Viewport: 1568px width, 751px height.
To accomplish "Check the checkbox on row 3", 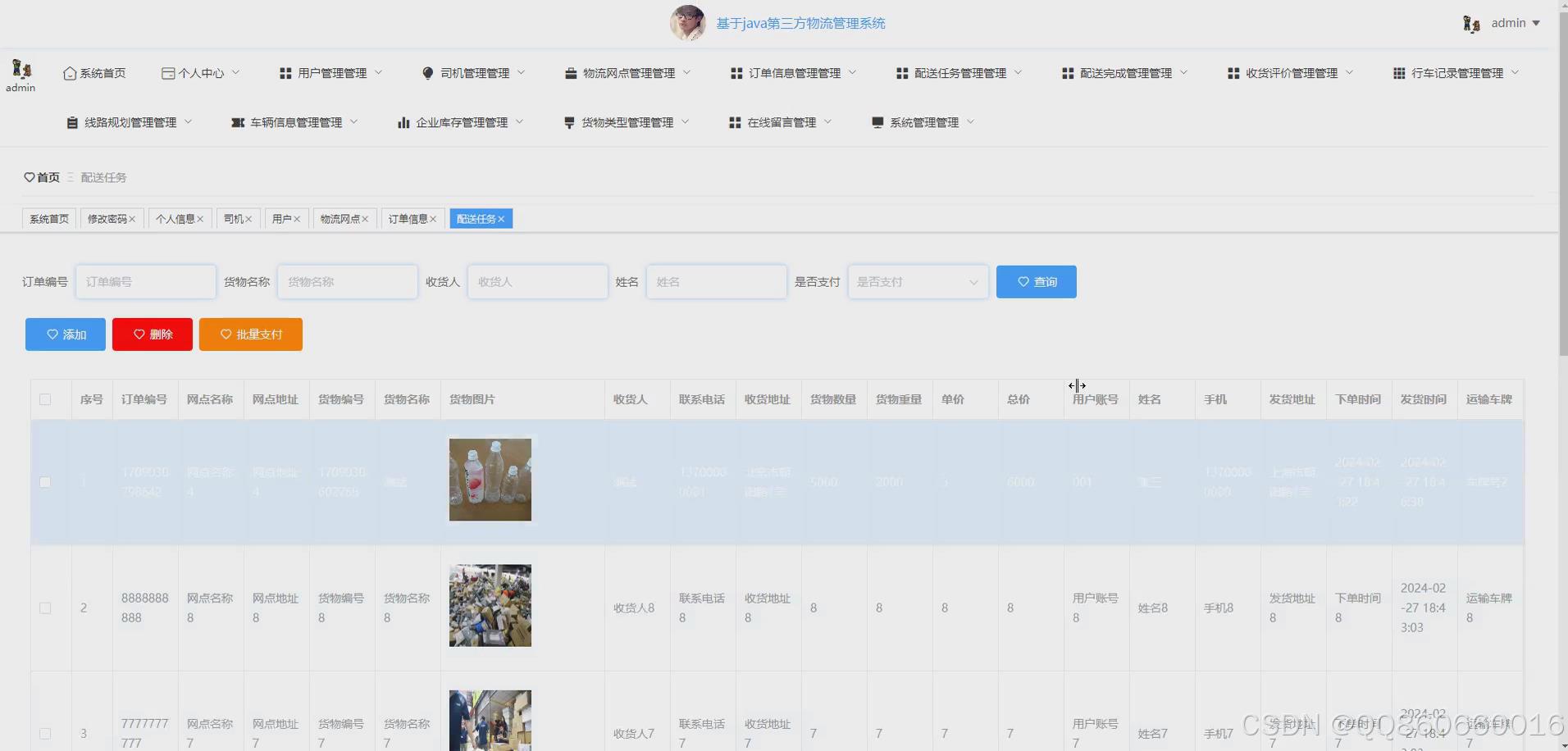I will (x=46, y=733).
